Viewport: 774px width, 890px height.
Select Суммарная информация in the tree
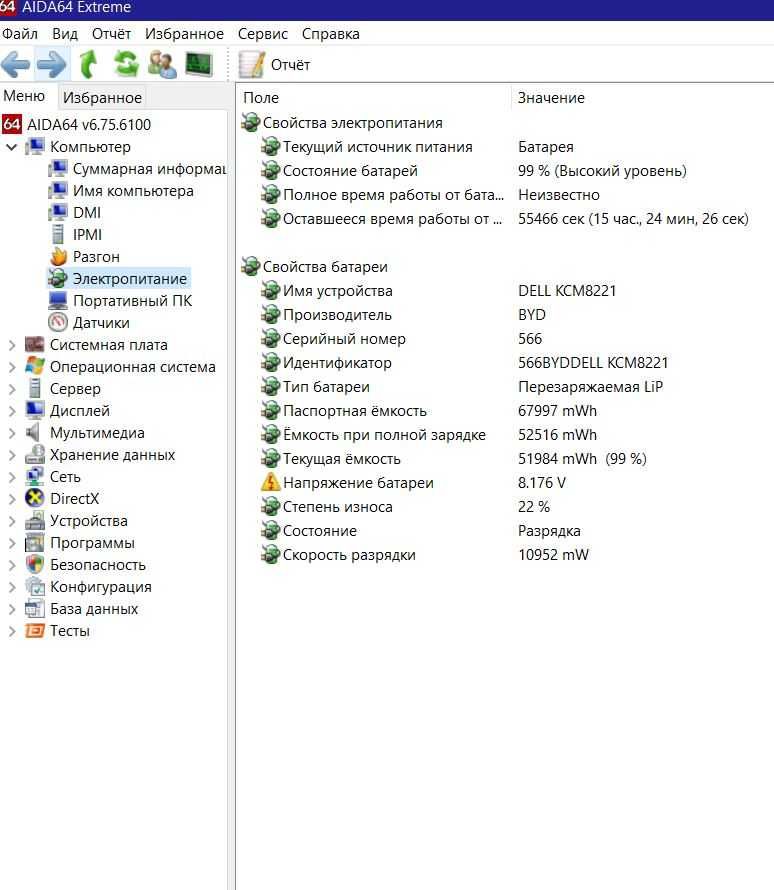coord(149,169)
